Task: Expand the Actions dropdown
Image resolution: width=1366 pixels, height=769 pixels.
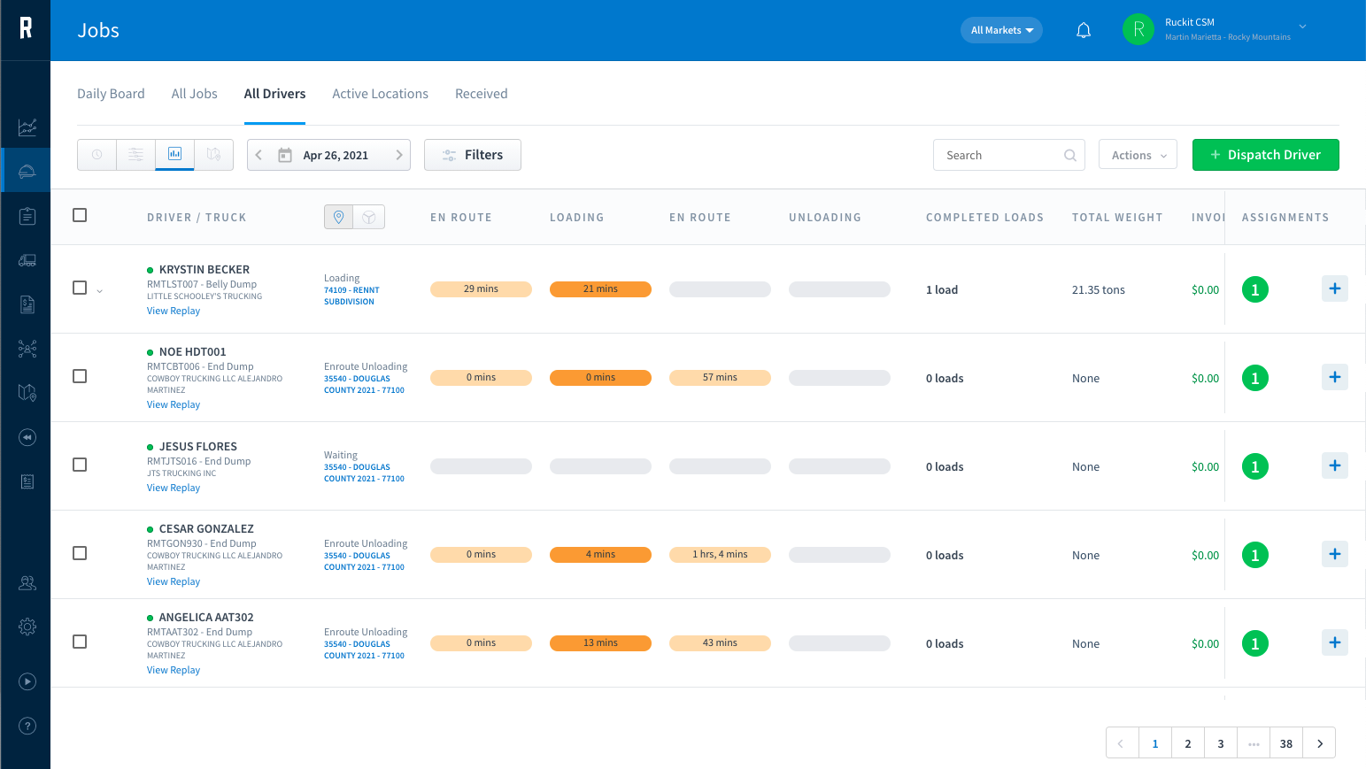Action: [1138, 155]
